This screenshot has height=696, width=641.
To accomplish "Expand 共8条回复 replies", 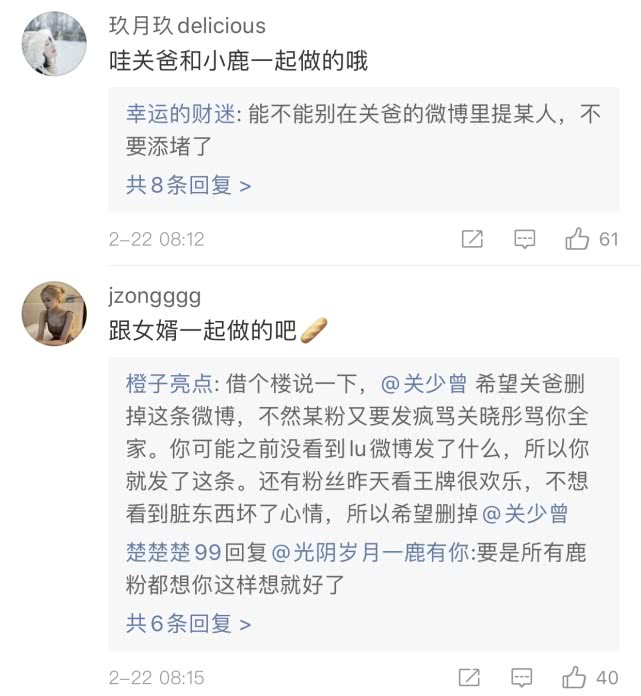I will click(187, 185).
